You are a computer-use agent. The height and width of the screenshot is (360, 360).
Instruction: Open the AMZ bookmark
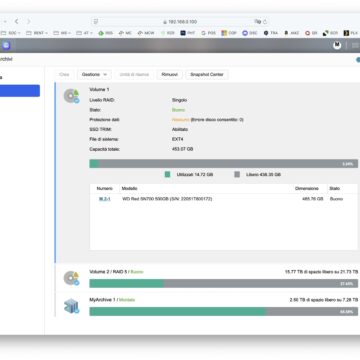pyautogui.click(x=291, y=33)
